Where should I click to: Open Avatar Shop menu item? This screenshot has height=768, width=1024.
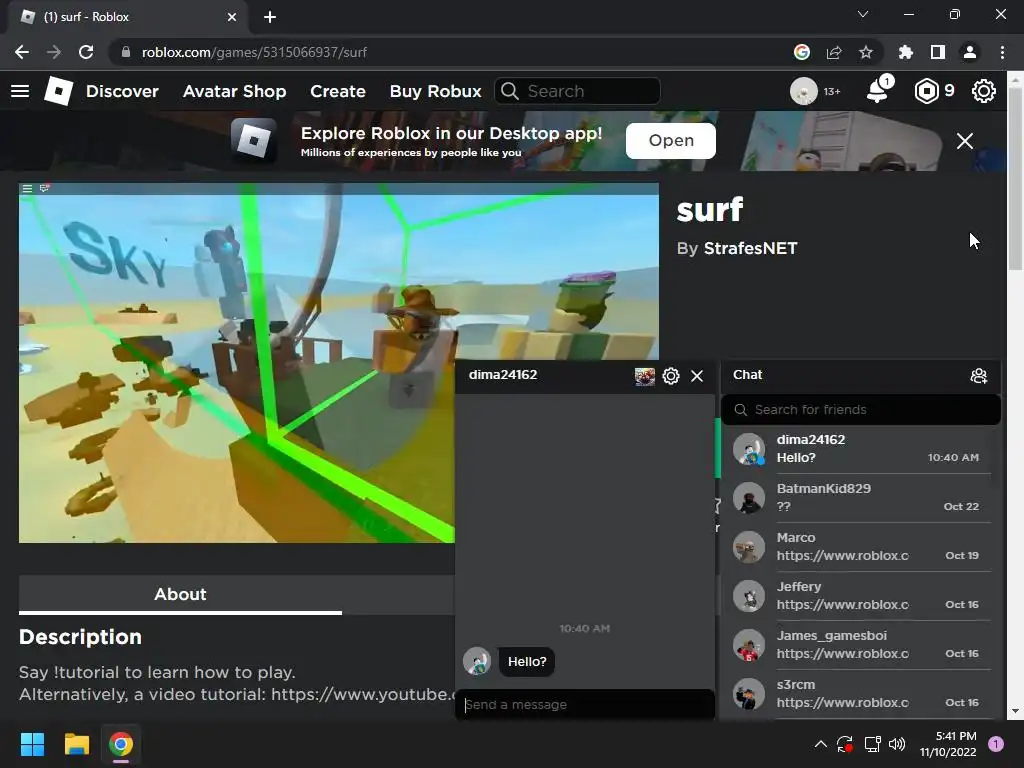(x=234, y=91)
